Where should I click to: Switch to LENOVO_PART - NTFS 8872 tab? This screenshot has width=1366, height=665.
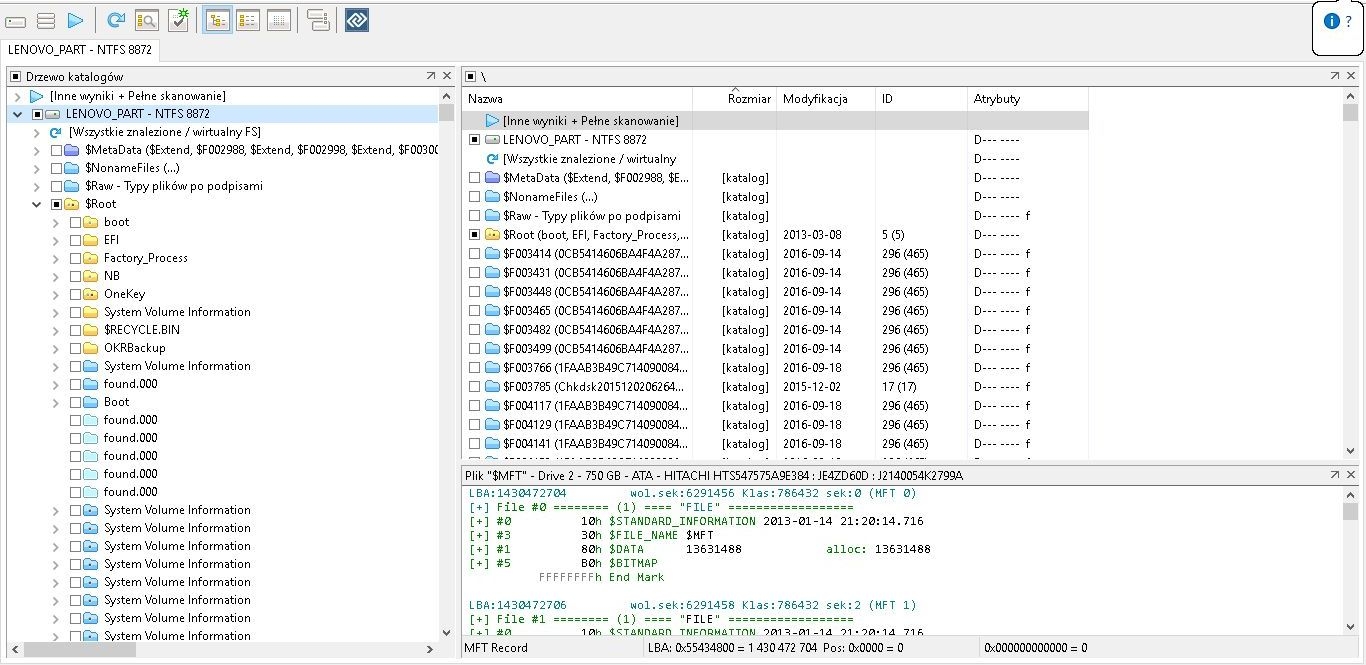pyautogui.click(x=79, y=49)
